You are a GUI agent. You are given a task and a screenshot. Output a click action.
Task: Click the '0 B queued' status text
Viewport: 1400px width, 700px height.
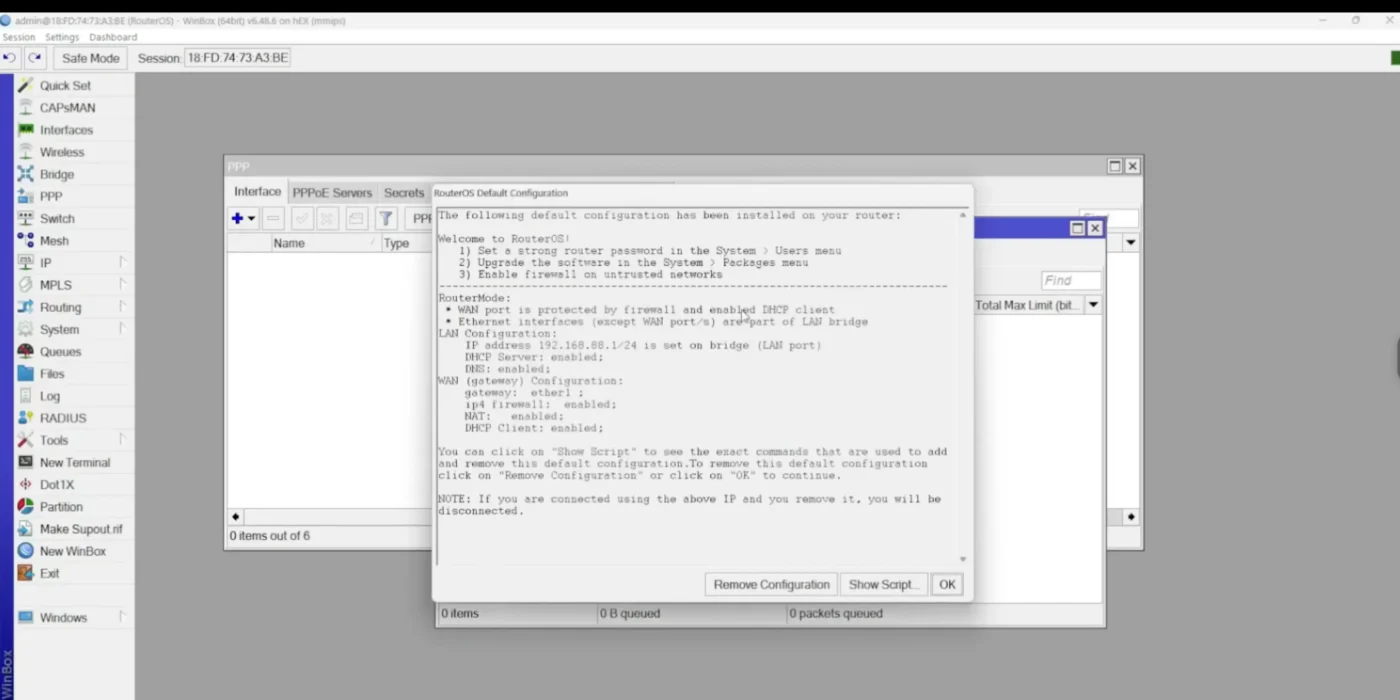(630, 614)
